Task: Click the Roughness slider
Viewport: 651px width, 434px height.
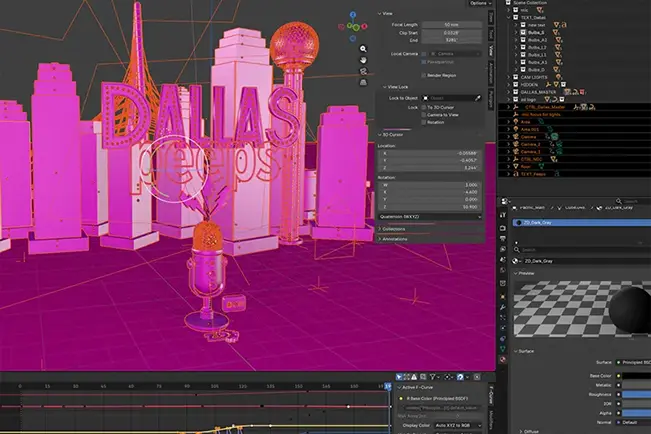Action: pyautogui.click(x=636, y=395)
